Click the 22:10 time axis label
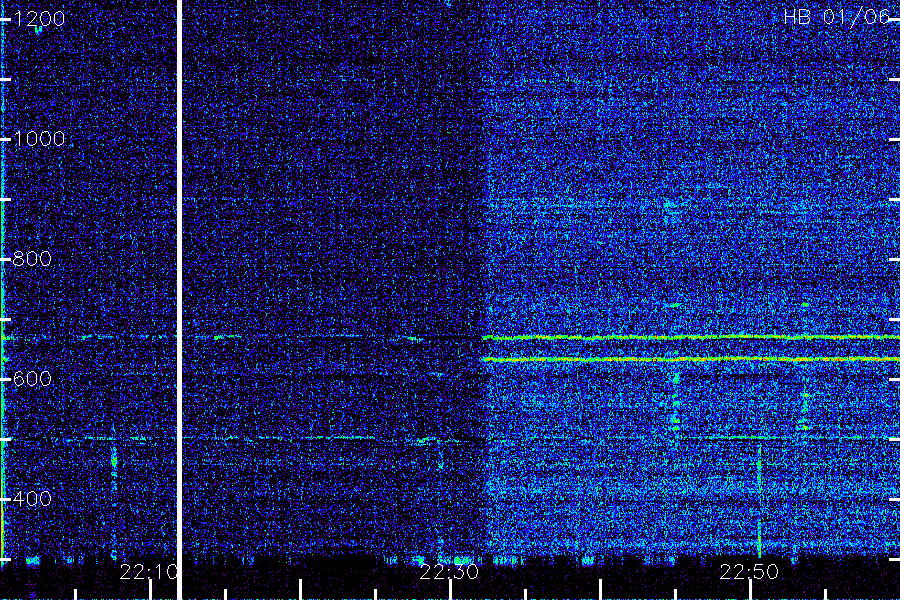 click(149, 572)
